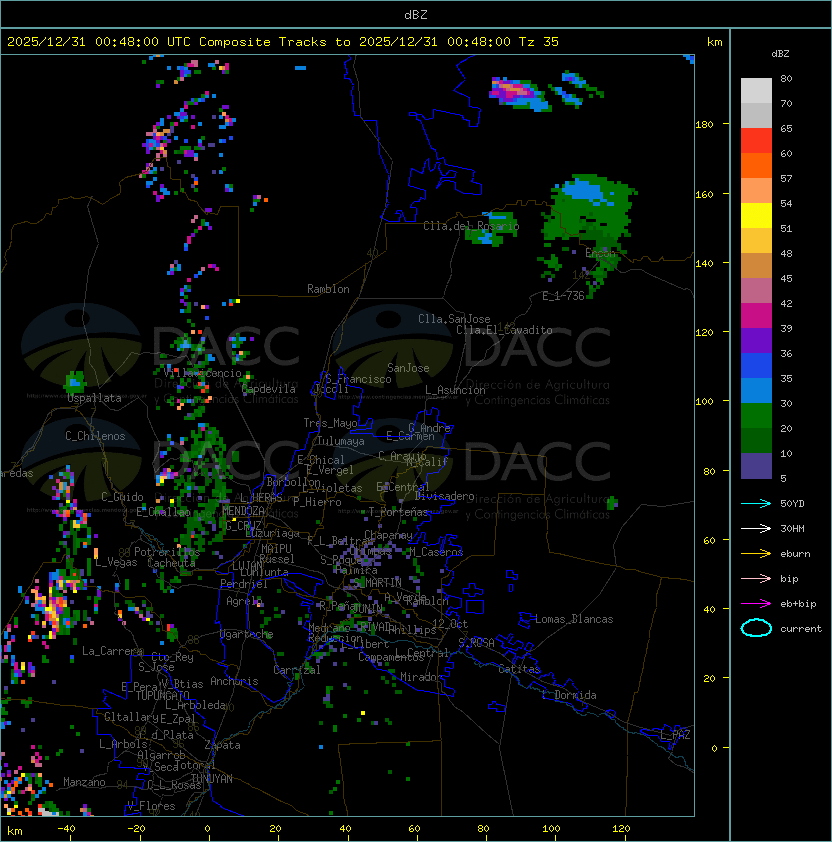The image size is (832, 842).
Task: Select the 'Anchoris' map label
Action: coord(234,681)
